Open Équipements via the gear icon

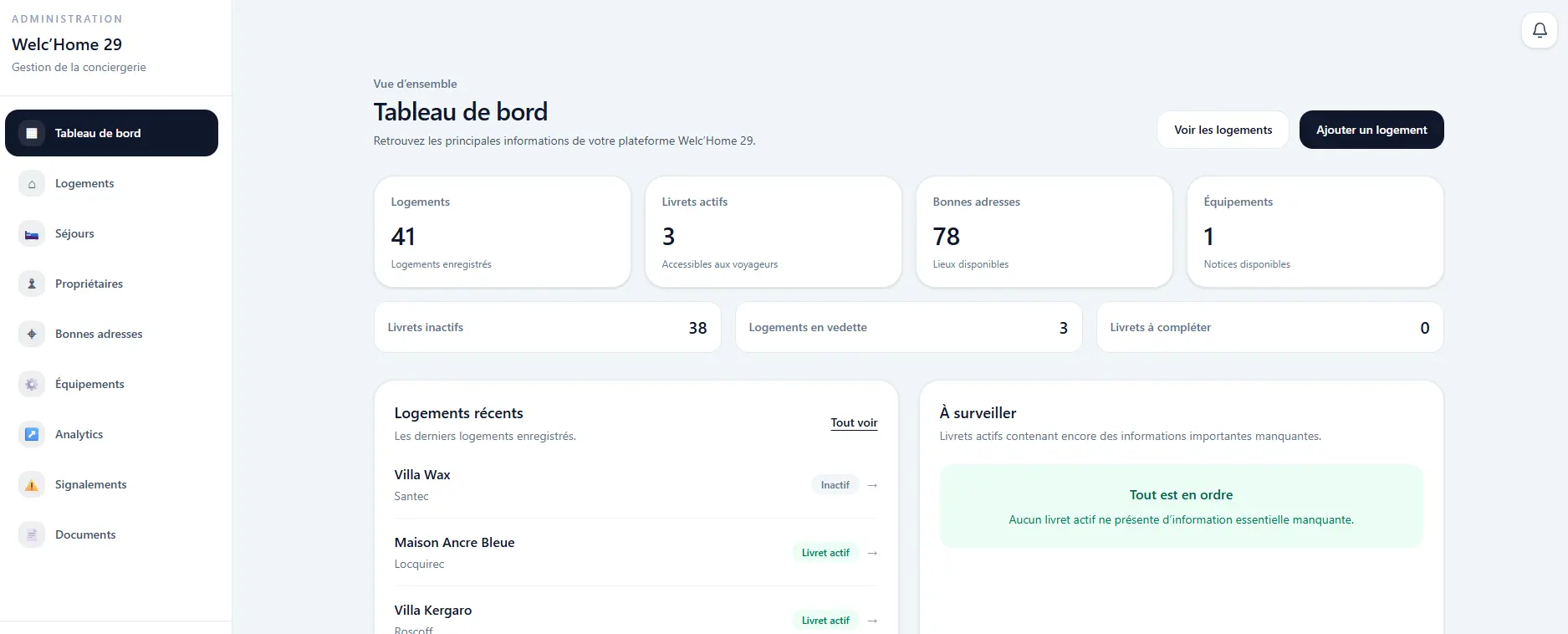pyautogui.click(x=32, y=385)
